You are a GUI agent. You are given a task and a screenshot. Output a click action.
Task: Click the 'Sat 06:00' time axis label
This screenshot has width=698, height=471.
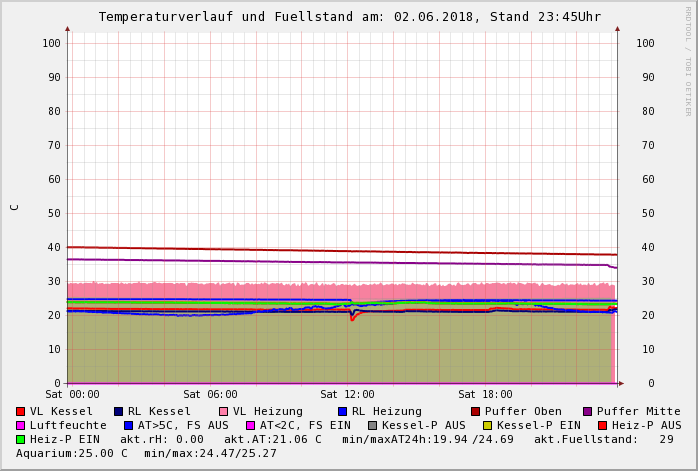(x=210, y=394)
